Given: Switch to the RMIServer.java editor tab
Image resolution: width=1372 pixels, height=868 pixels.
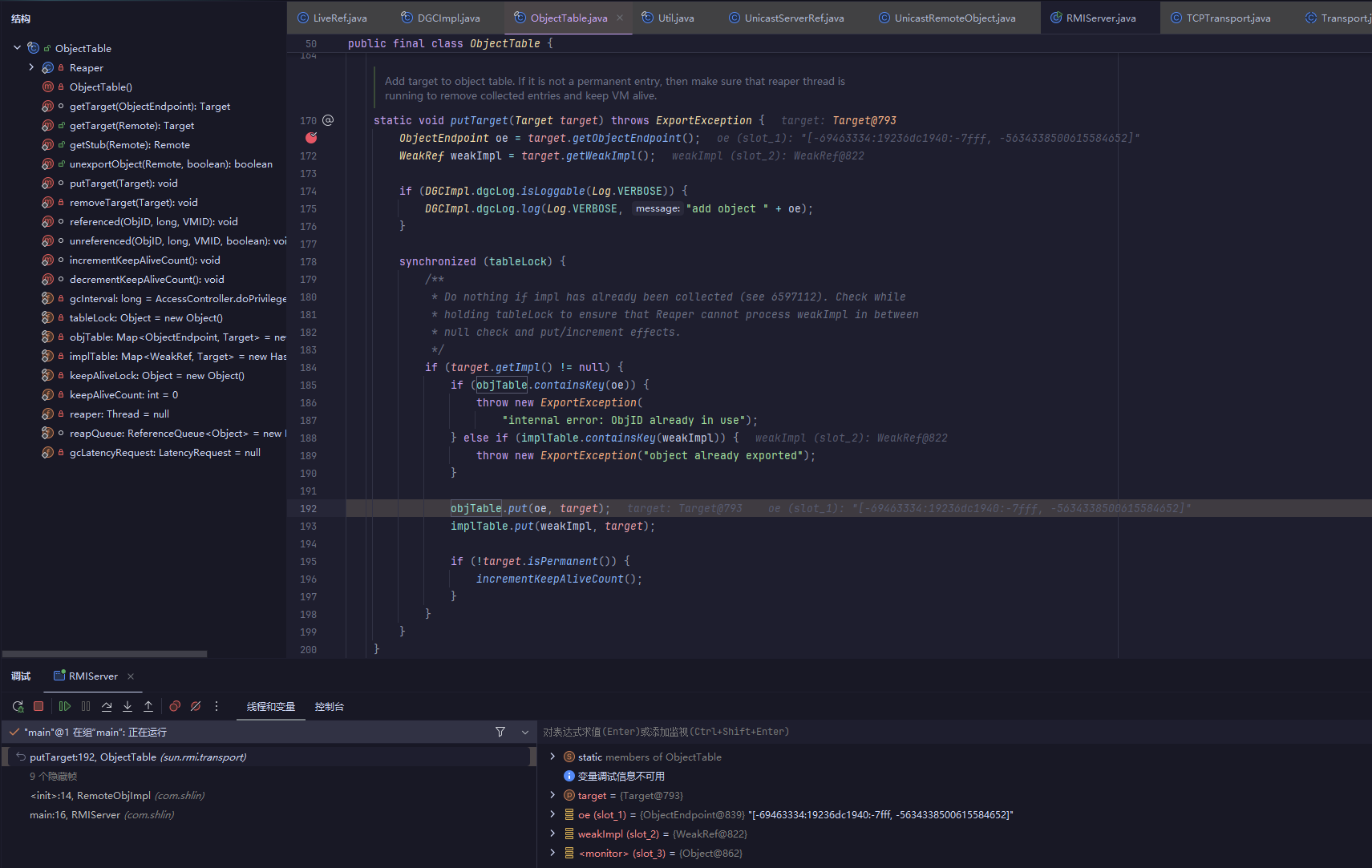Looking at the screenshot, I should tap(1100, 18).
